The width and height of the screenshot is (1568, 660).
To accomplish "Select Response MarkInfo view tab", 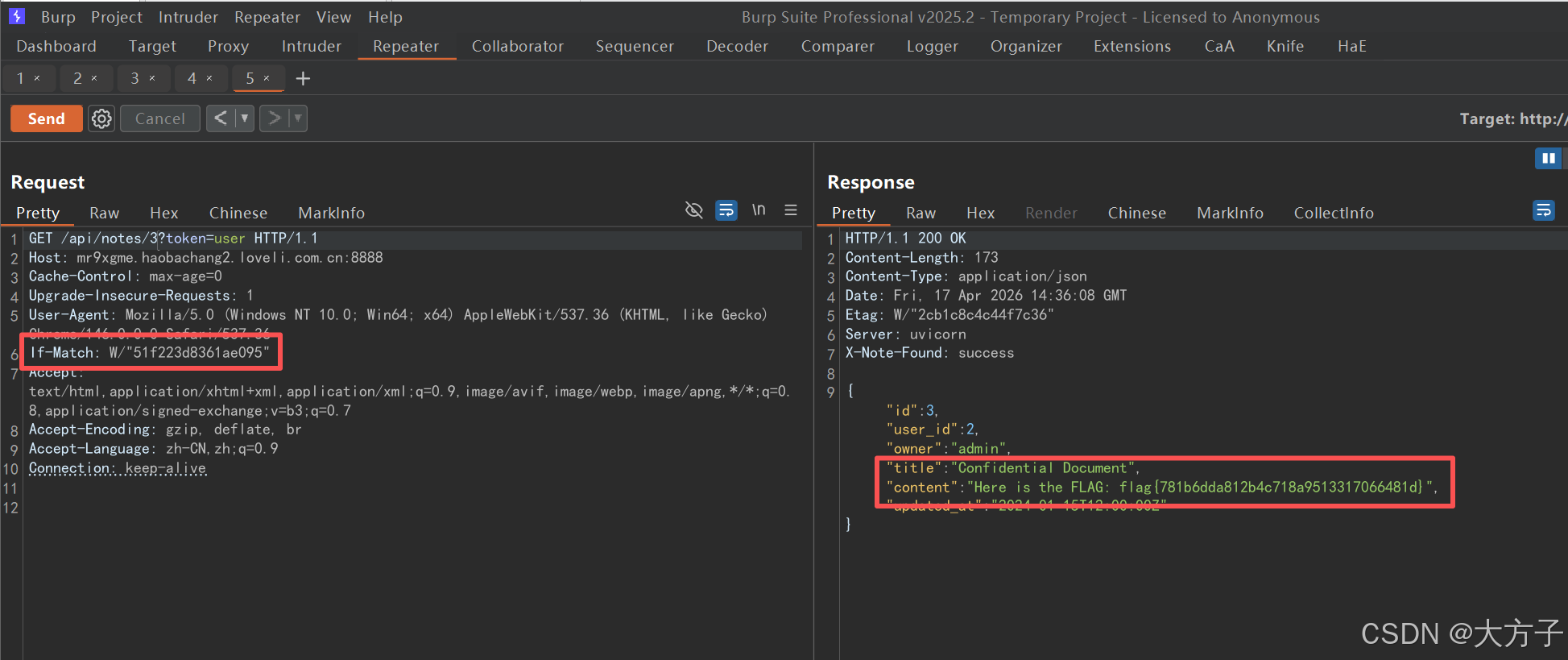I will click(x=1230, y=213).
